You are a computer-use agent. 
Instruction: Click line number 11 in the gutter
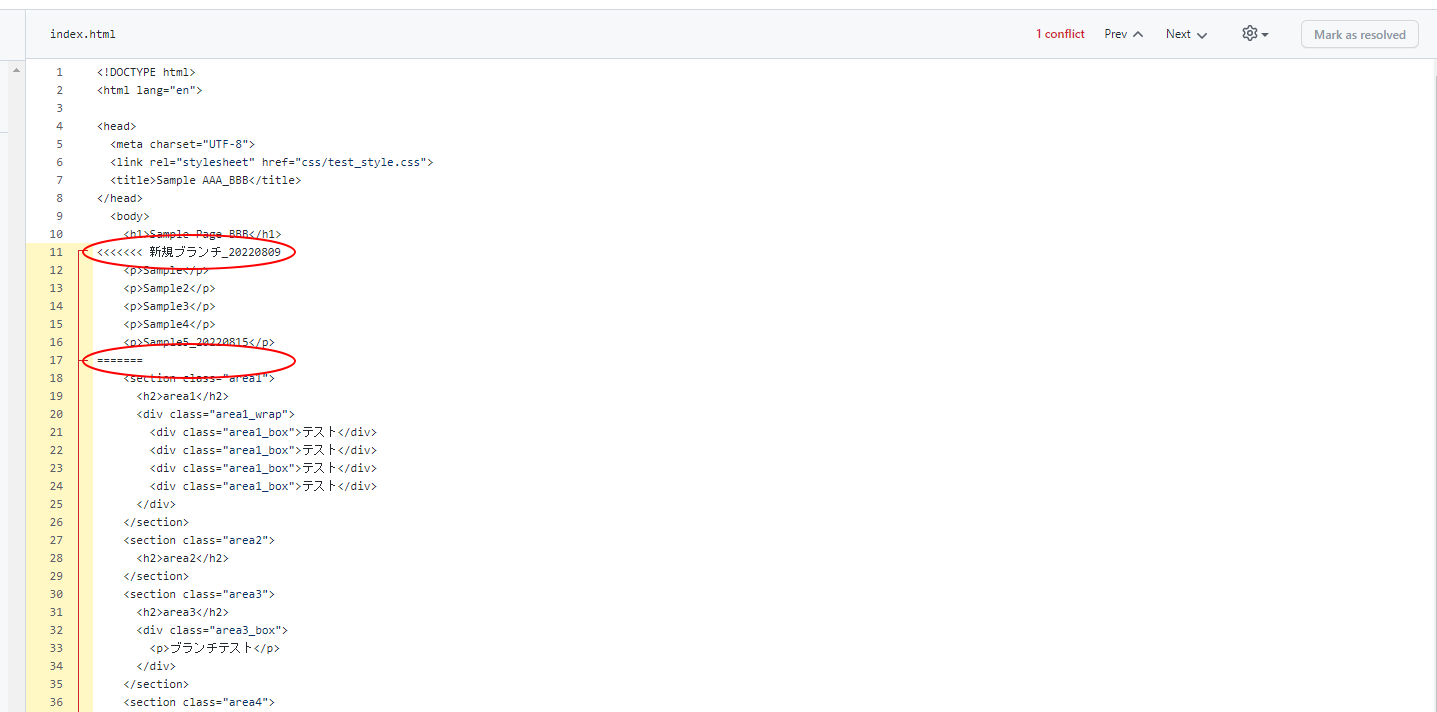(x=56, y=252)
